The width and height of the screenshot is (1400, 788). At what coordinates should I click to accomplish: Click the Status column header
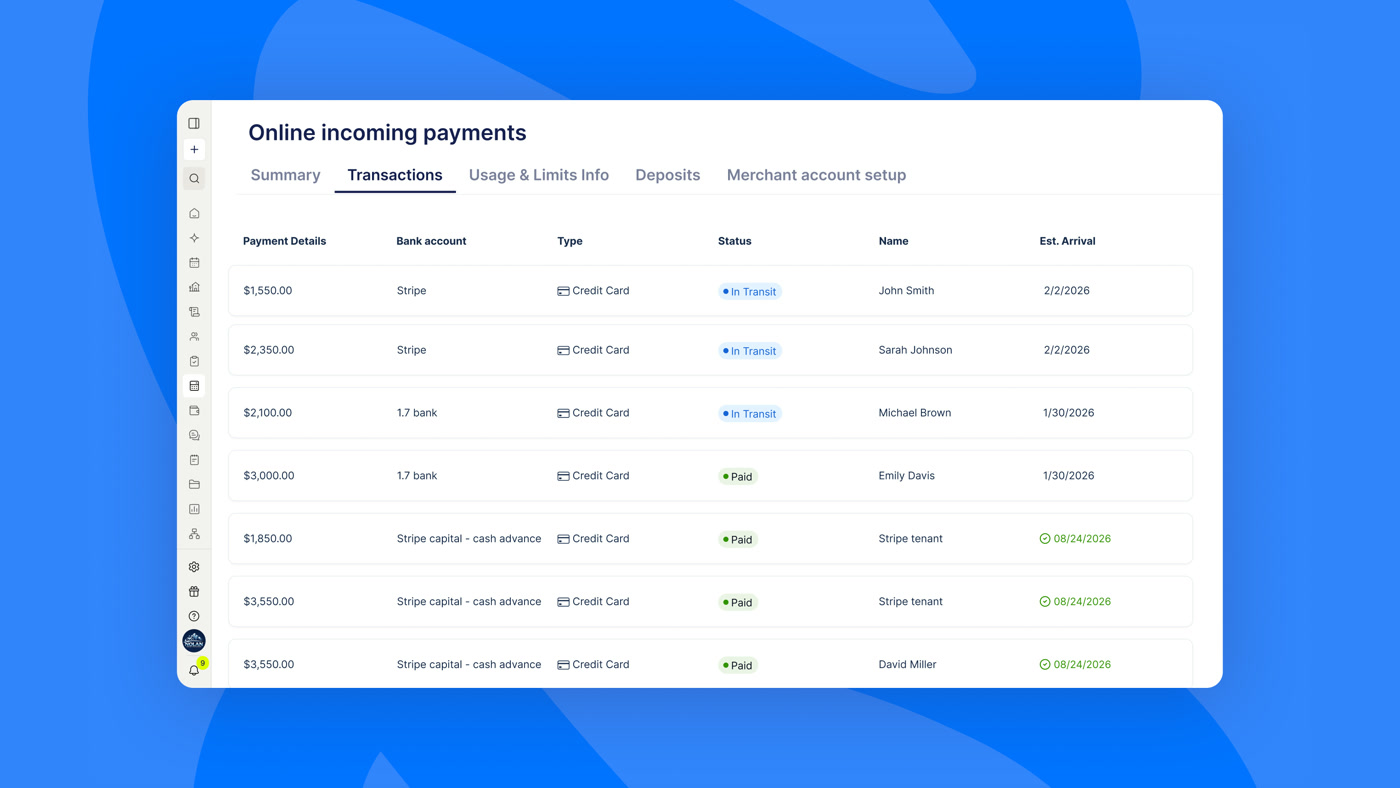click(735, 241)
